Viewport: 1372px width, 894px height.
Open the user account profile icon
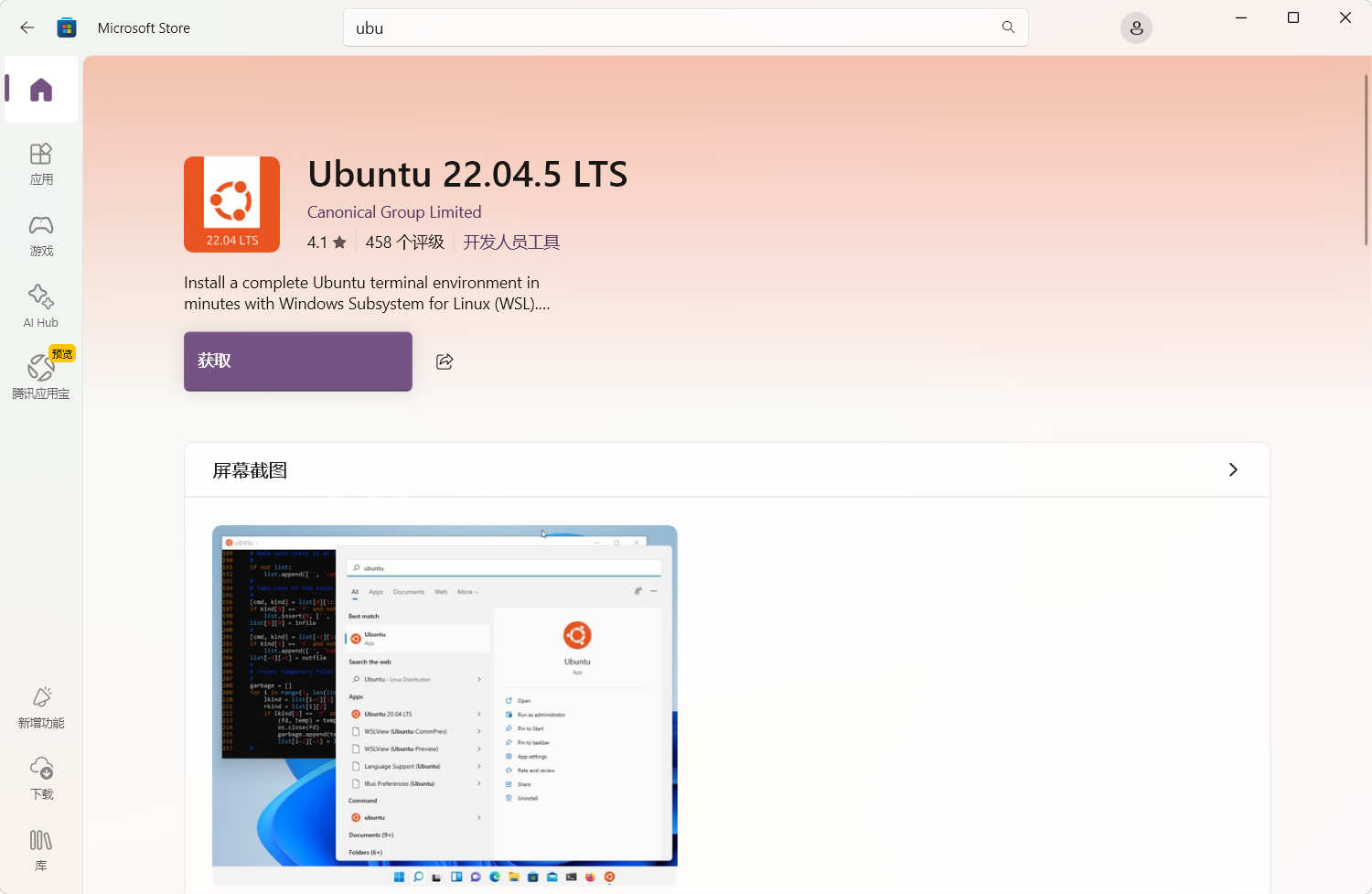pyautogui.click(x=1136, y=28)
